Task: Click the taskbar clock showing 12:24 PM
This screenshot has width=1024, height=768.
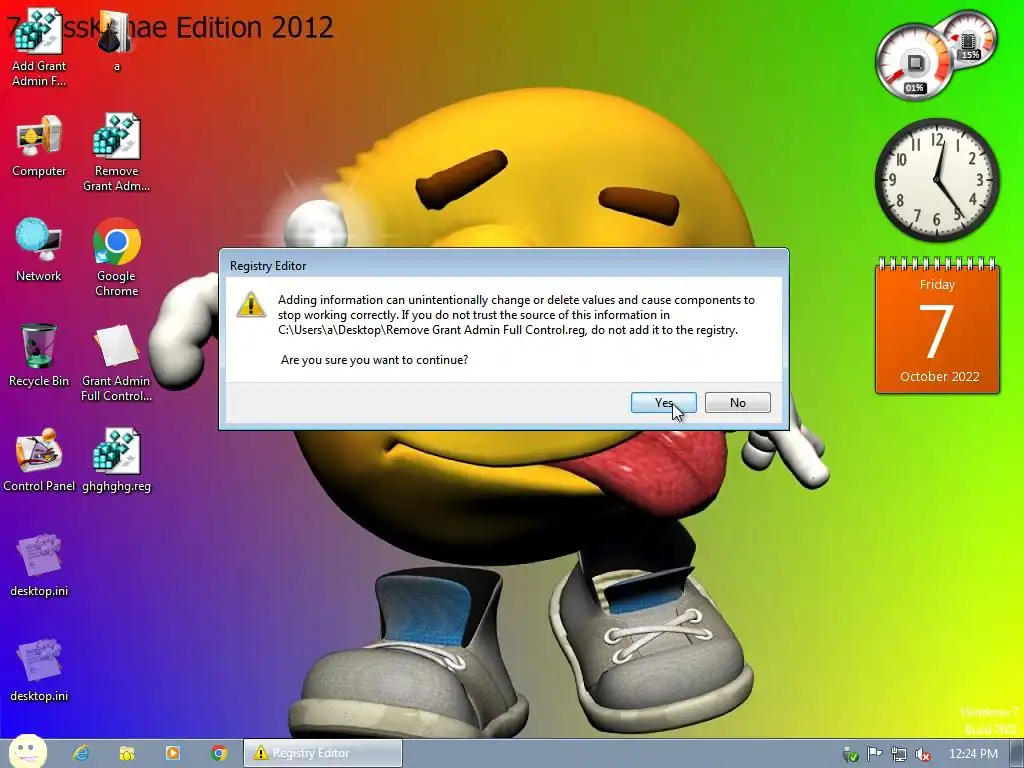Action: [973, 754]
